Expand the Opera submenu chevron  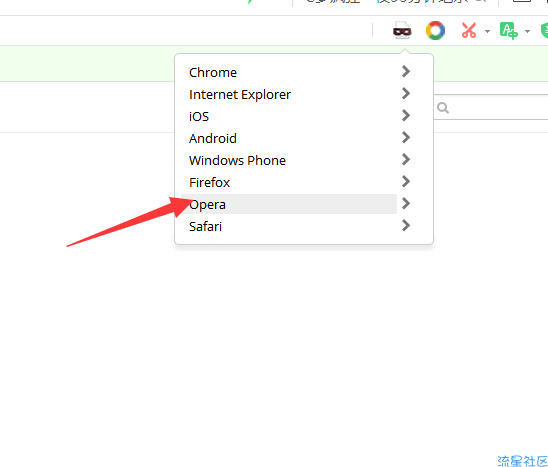point(406,203)
